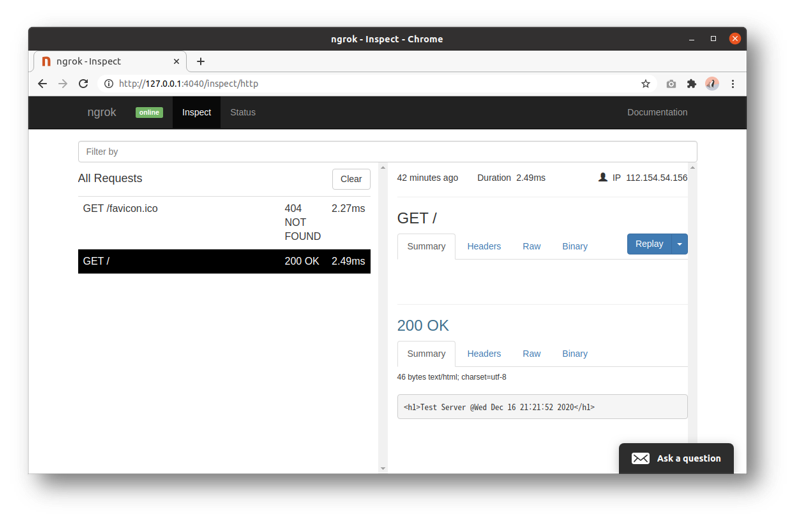Click the green online badge

(149, 112)
